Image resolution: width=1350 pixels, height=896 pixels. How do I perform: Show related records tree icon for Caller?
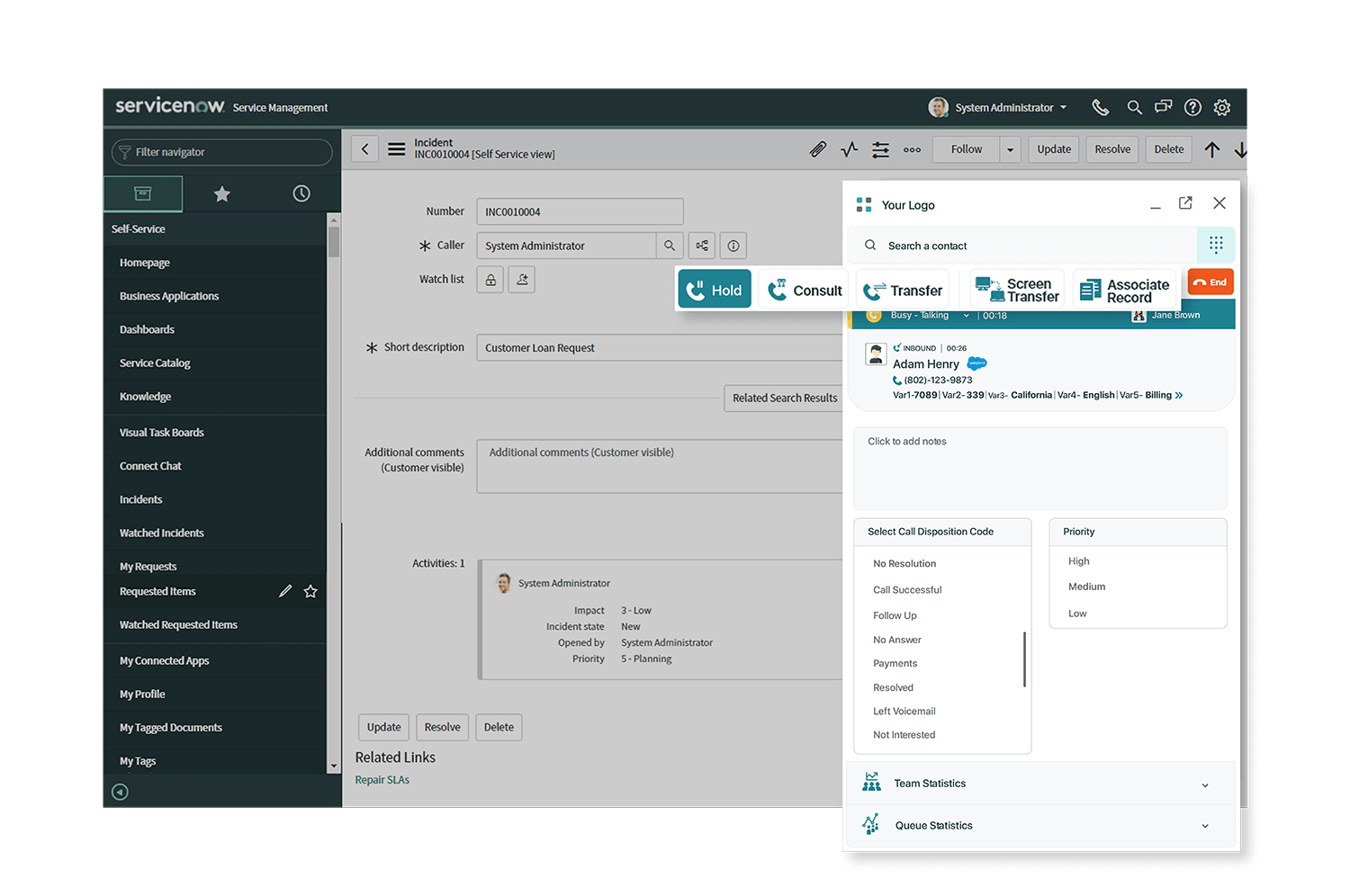(702, 246)
